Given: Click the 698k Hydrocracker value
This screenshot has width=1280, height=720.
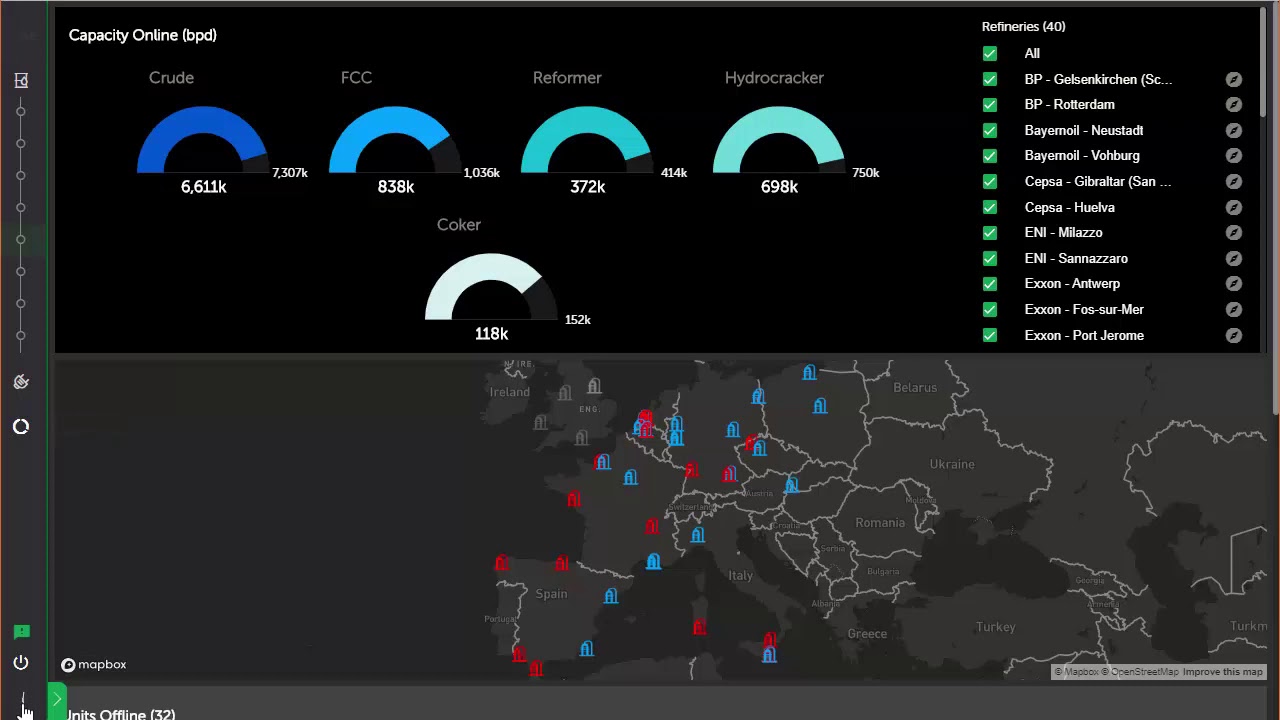Looking at the screenshot, I should click(x=779, y=187).
